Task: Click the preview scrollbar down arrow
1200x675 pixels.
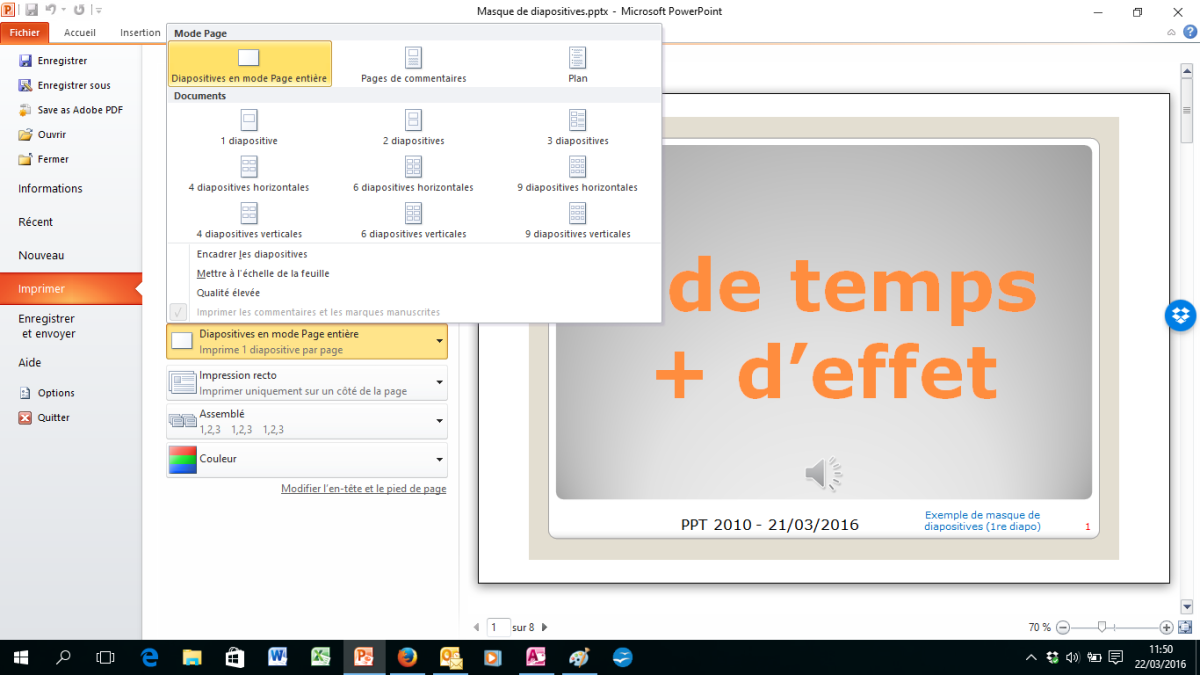Action: (x=1187, y=607)
